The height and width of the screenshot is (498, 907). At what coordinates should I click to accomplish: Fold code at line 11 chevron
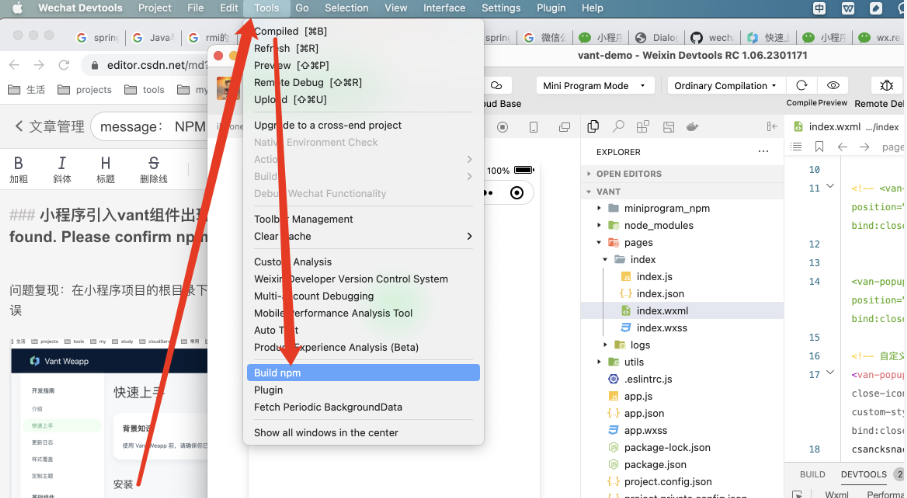830,186
